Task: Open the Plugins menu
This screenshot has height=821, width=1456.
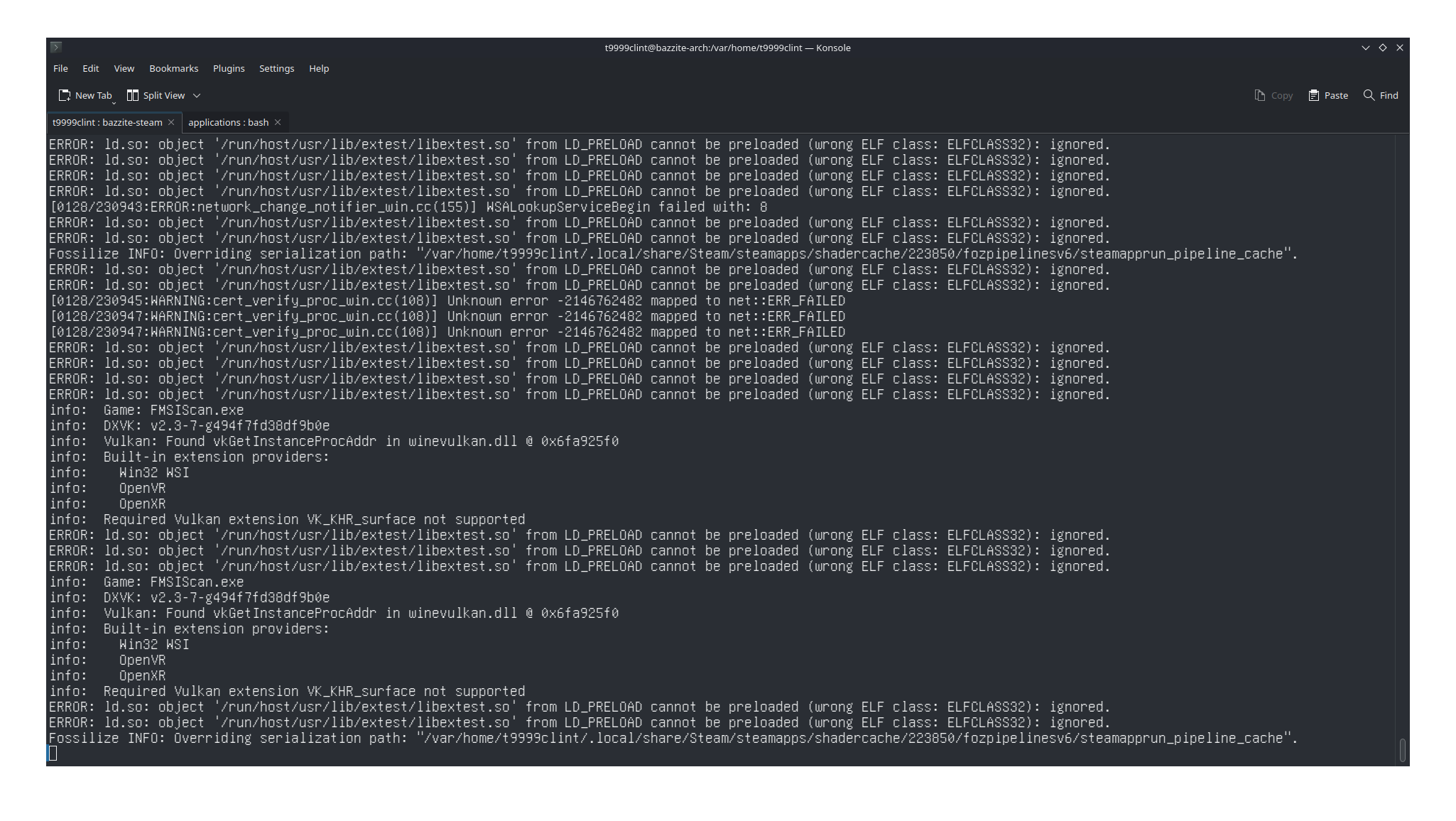Action: pos(228,68)
